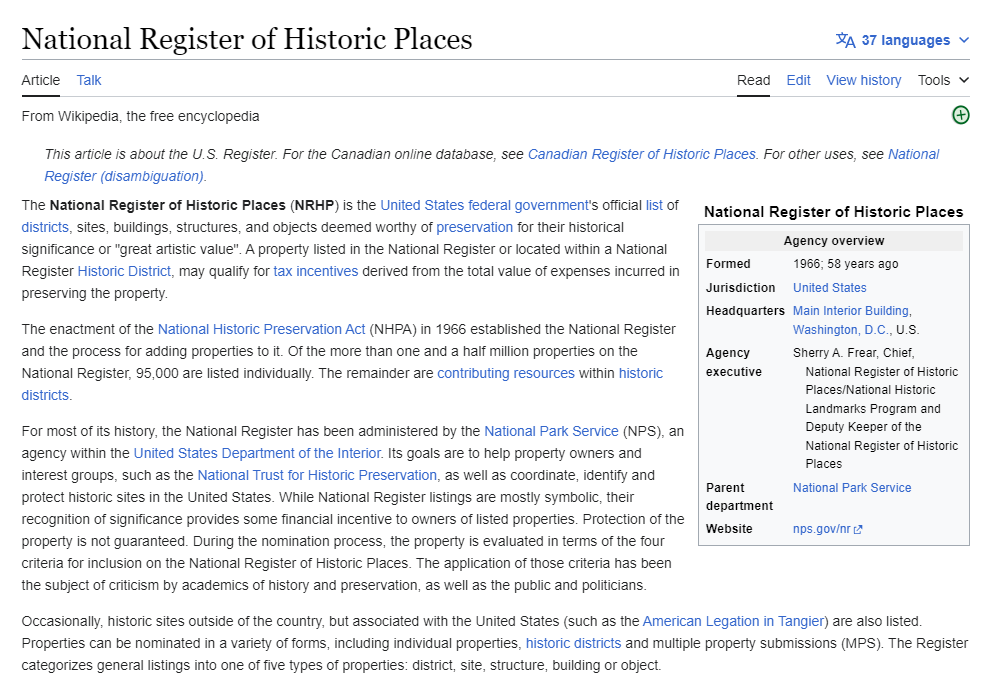The width and height of the screenshot is (994, 674).
Task: Click the translate languages icon
Action: tap(846, 40)
